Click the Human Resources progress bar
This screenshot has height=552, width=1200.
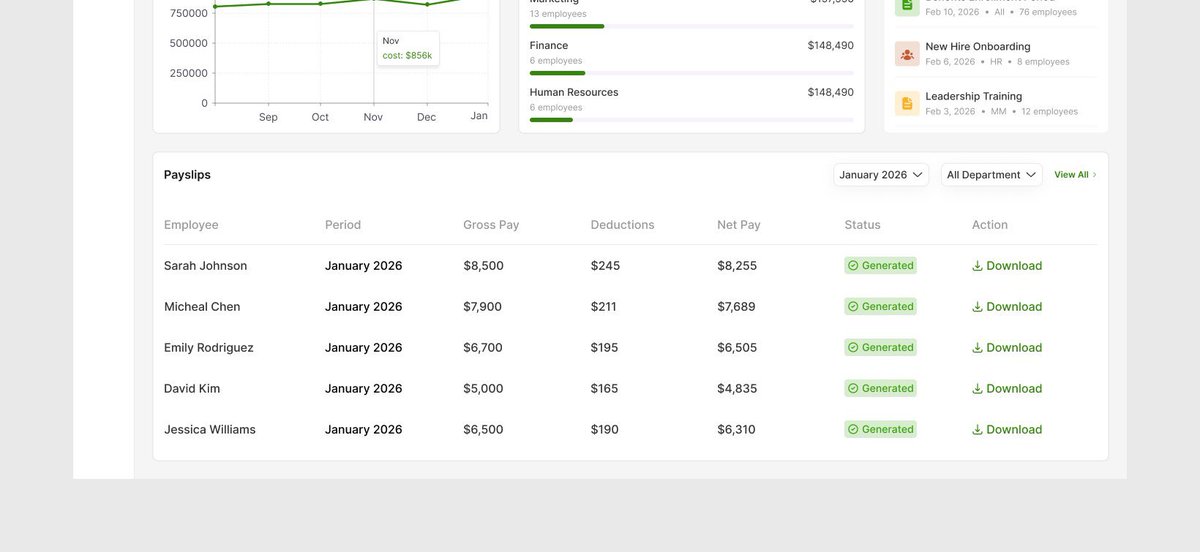[692, 120]
